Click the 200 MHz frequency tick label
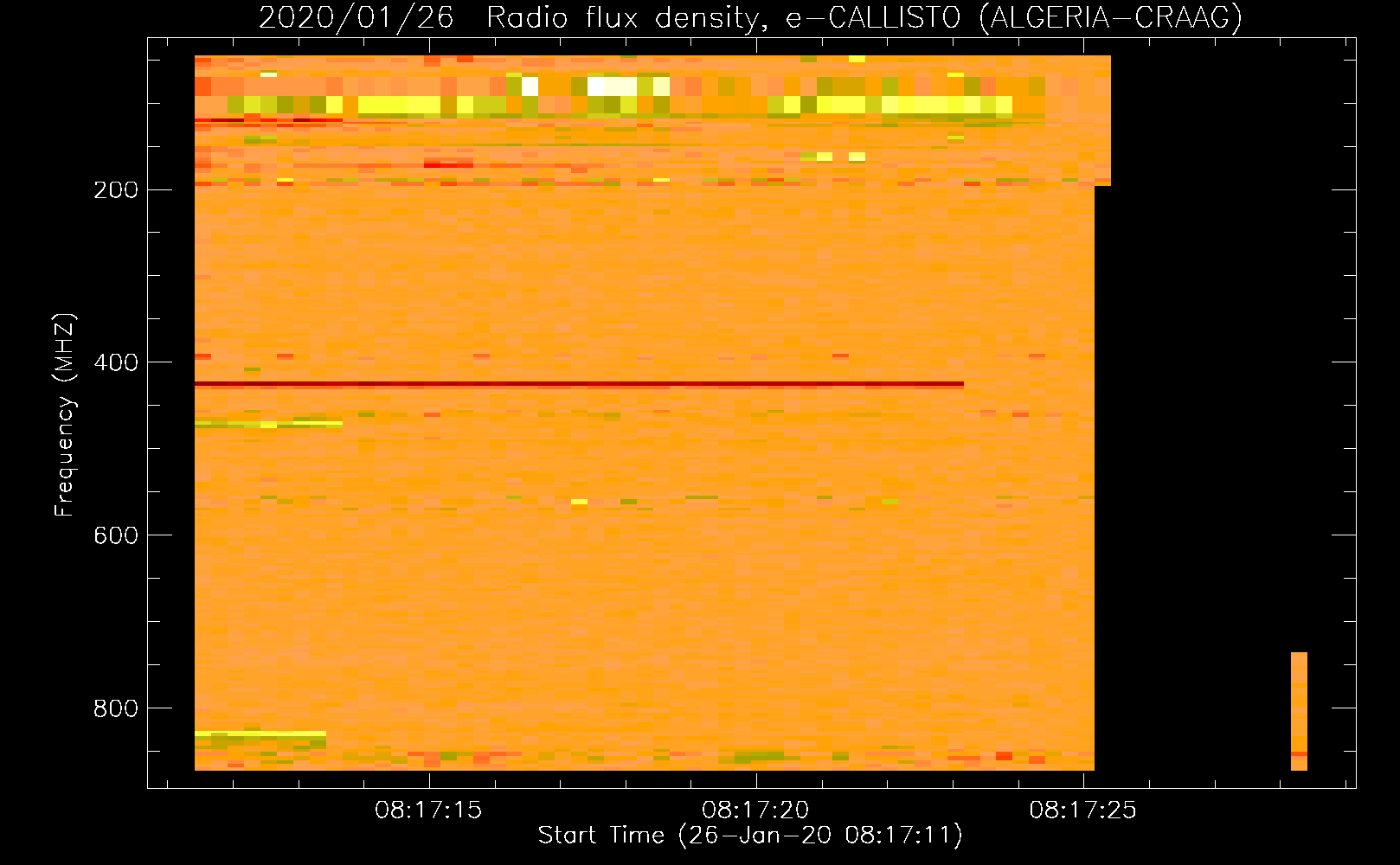Image resolution: width=1400 pixels, height=865 pixels. tap(116, 189)
